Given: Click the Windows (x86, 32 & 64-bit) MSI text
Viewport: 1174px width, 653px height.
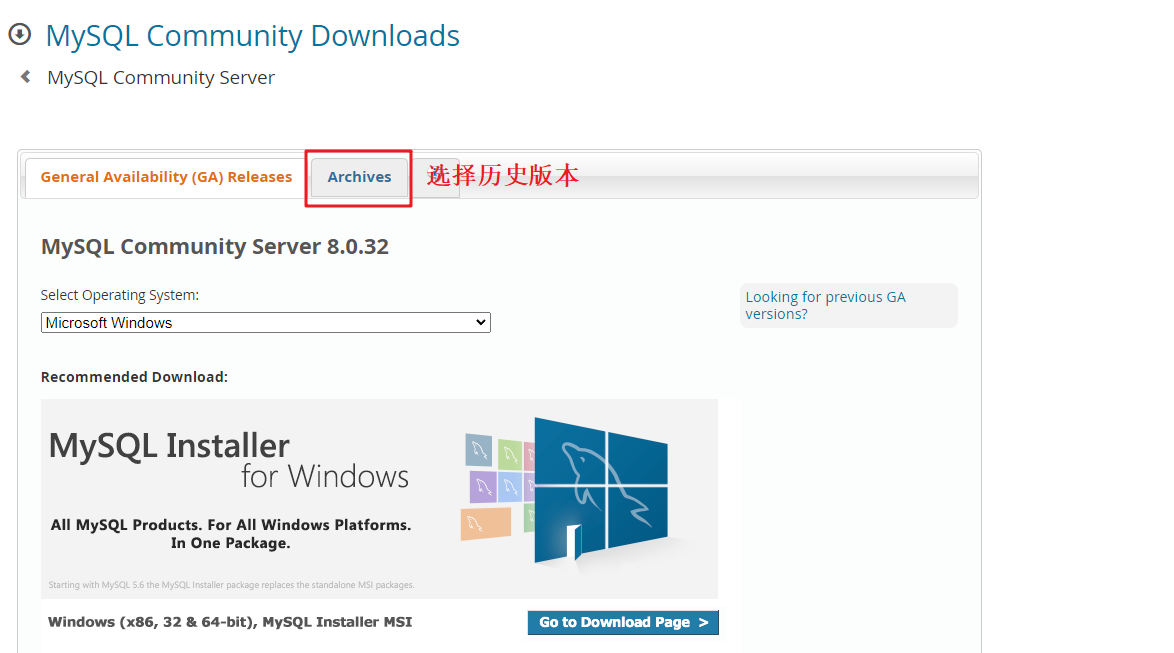Looking at the screenshot, I should (x=230, y=622).
